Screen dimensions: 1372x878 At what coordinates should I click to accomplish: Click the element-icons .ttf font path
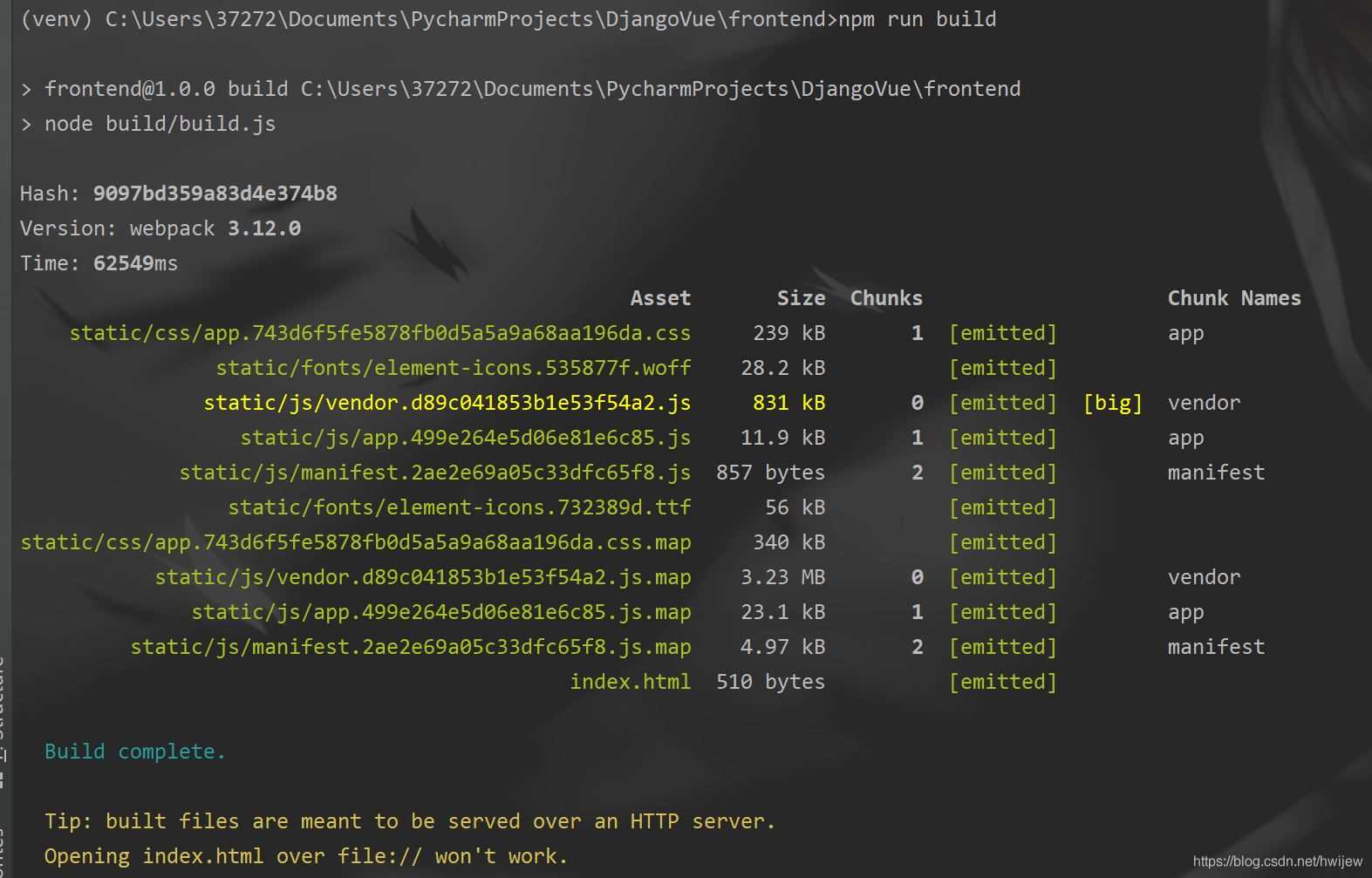click(x=459, y=507)
